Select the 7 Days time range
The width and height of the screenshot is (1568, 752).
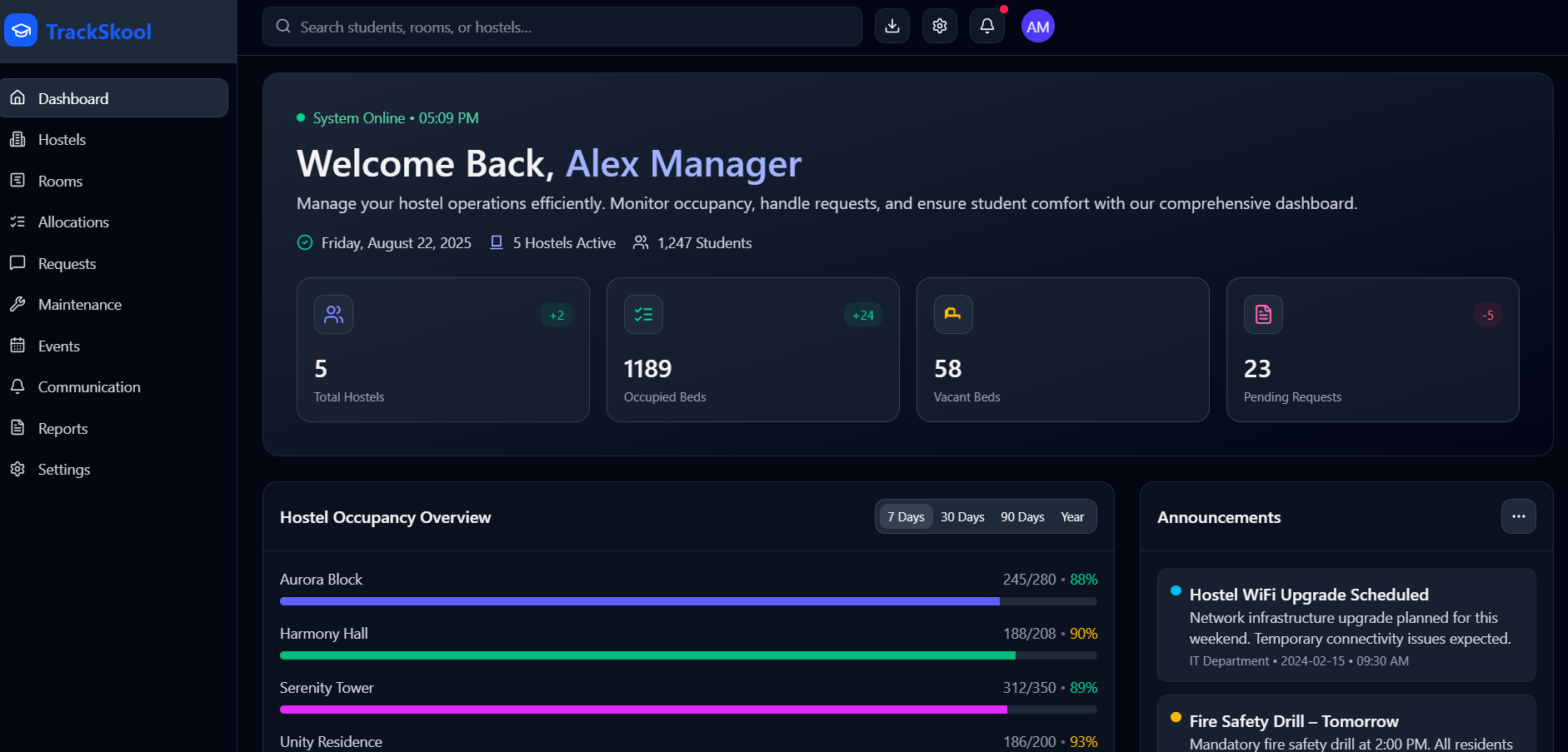point(905,516)
